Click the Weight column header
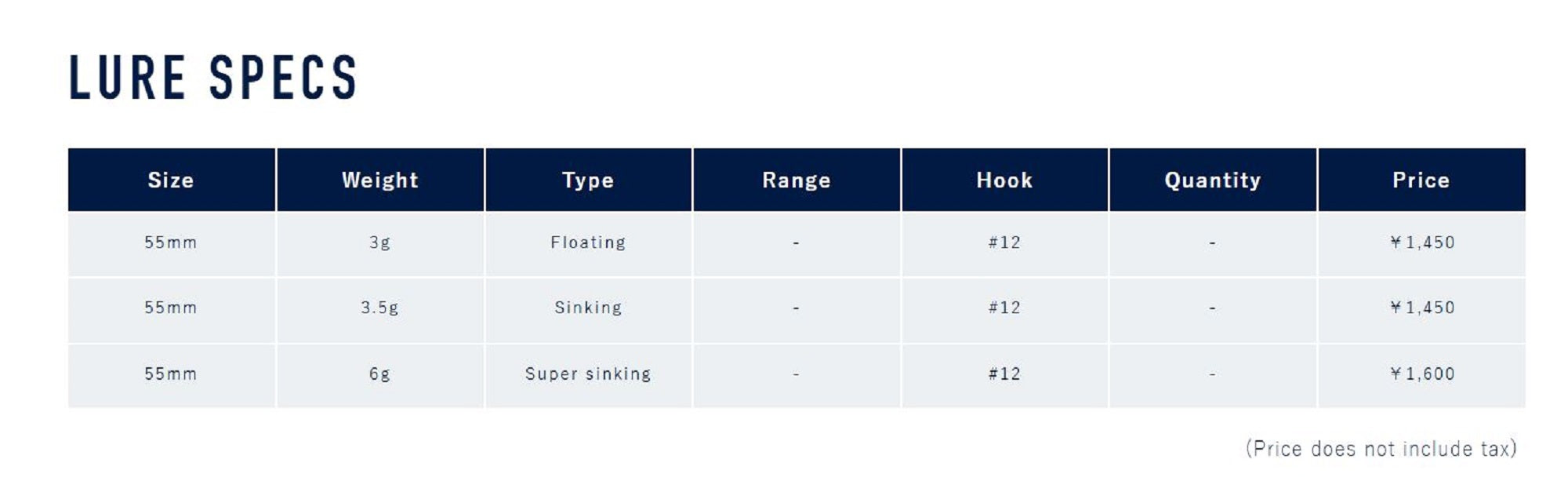Viewport: 1568px width, 492px height. [380, 180]
